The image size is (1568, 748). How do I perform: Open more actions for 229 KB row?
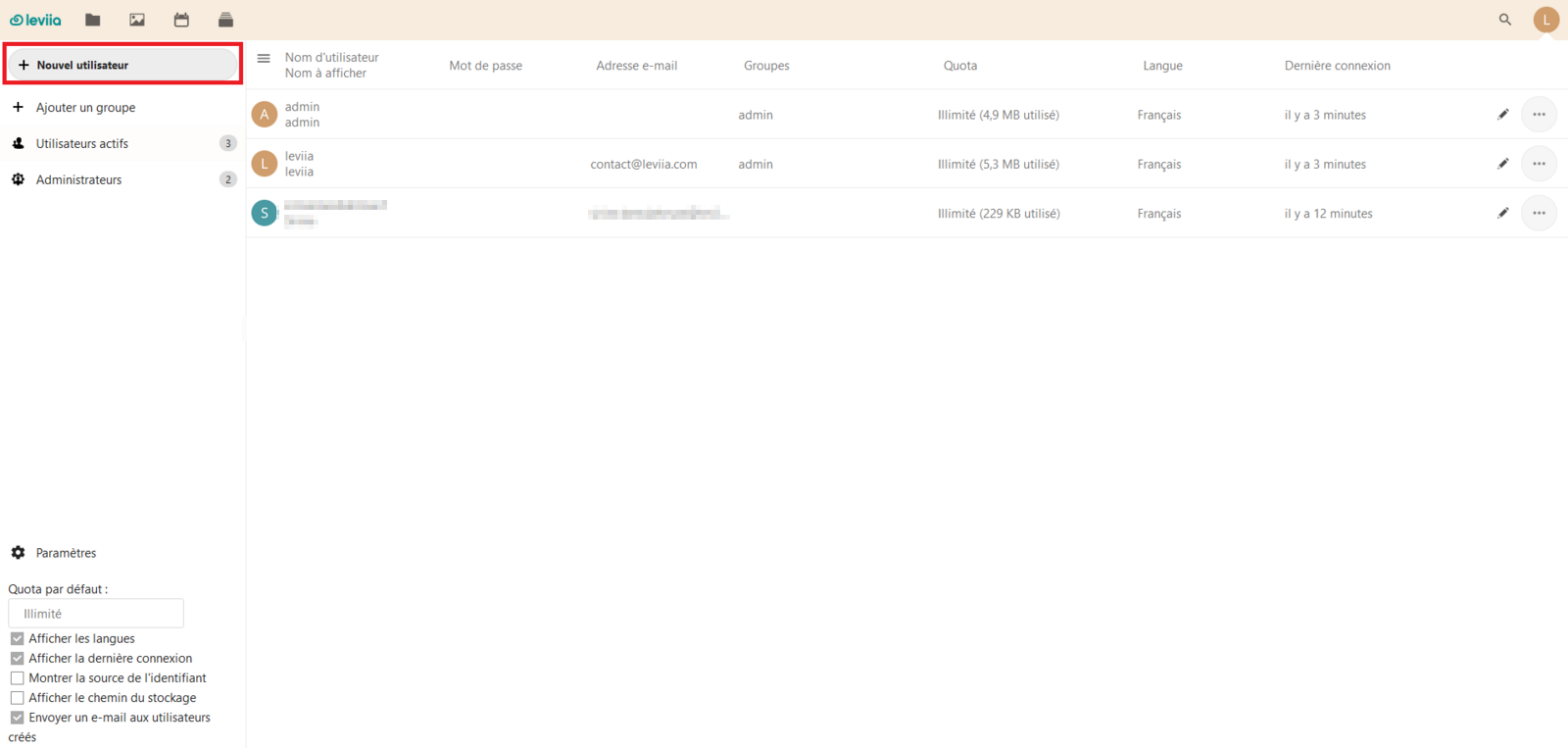(1540, 213)
